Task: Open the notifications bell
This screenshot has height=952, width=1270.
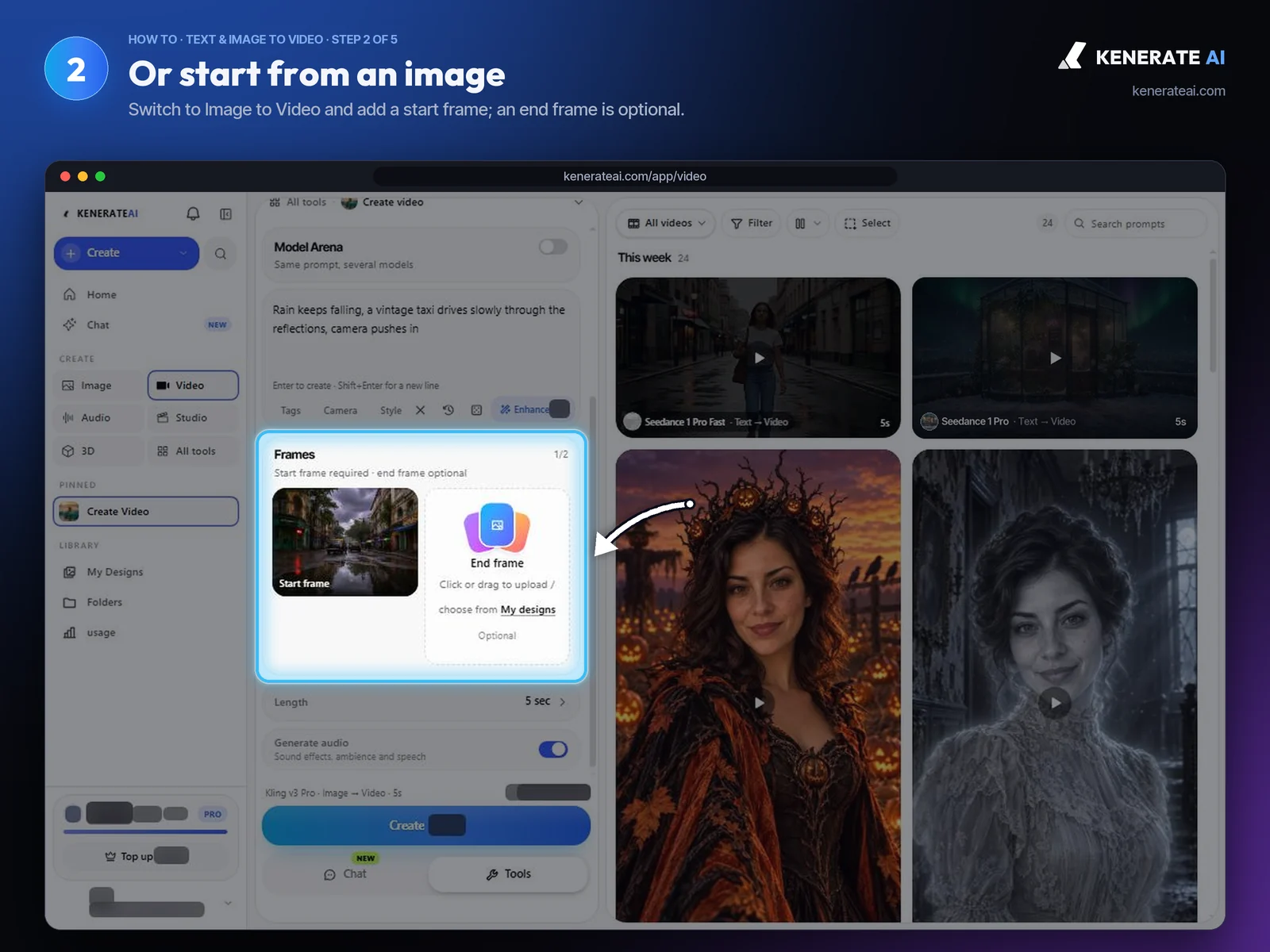Action: point(193,213)
